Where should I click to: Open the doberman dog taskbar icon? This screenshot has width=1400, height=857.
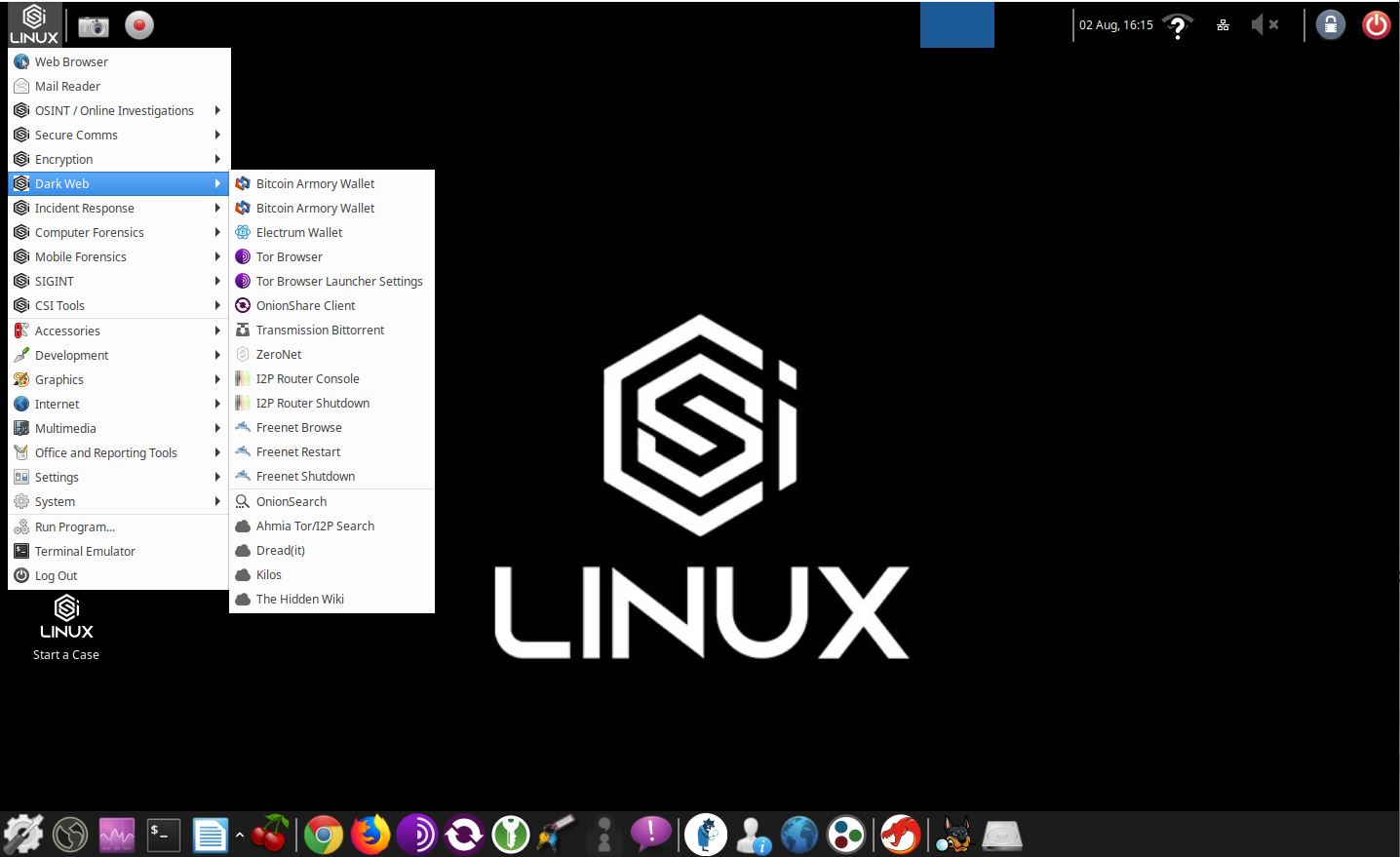pyautogui.click(x=954, y=835)
